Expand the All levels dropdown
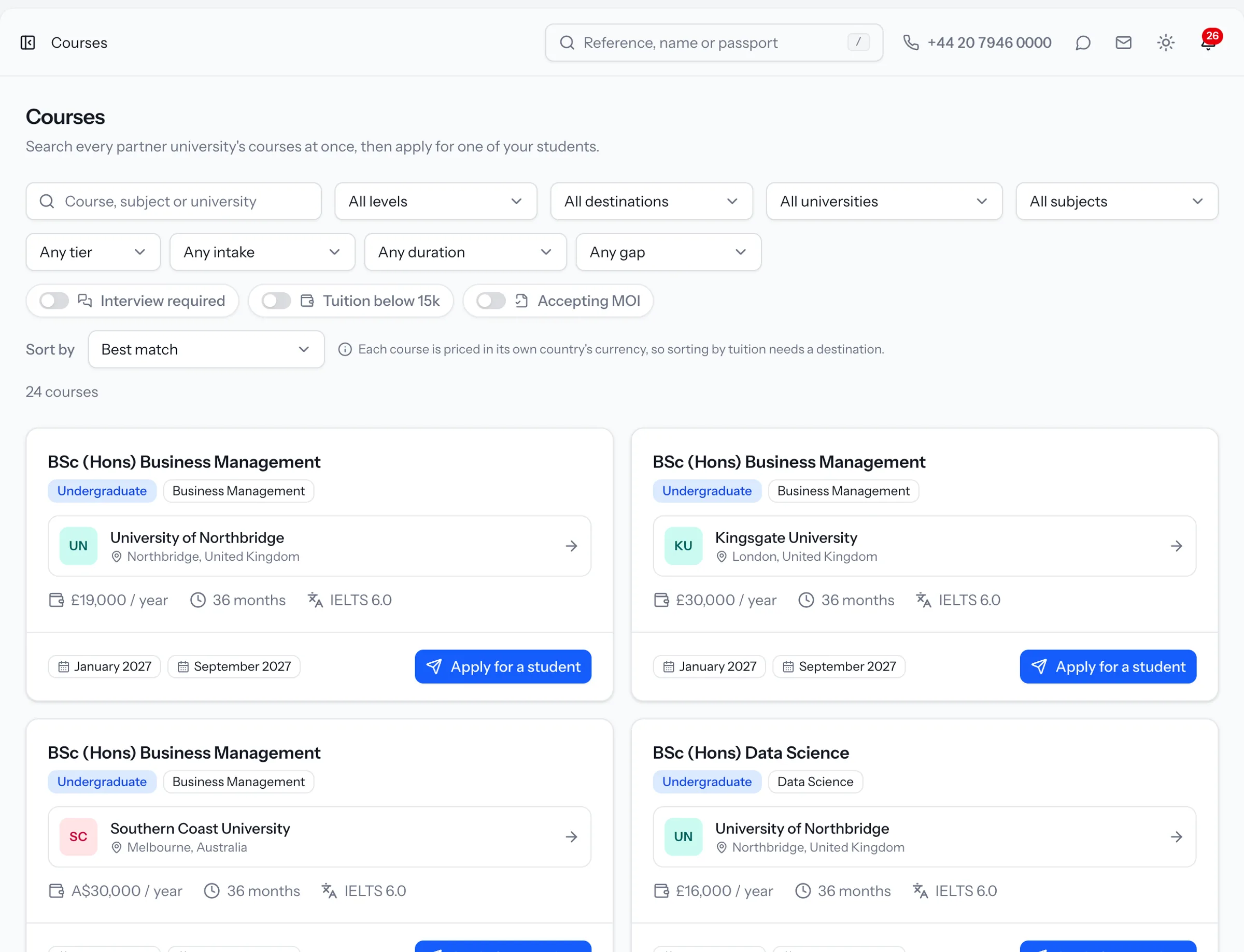The image size is (1244, 952). click(x=435, y=201)
